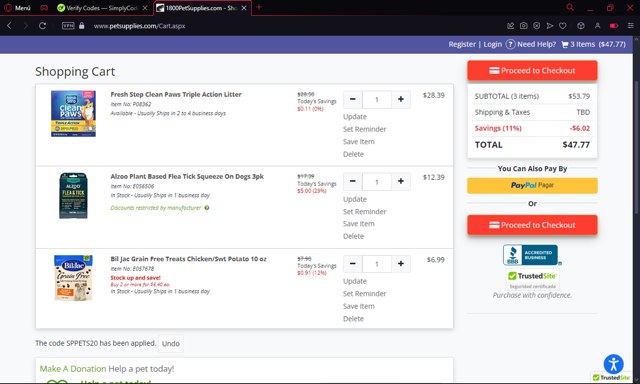This screenshot has width=640, height=384.
Task: Toggle the VPN badge
Action: coord(68,26)
